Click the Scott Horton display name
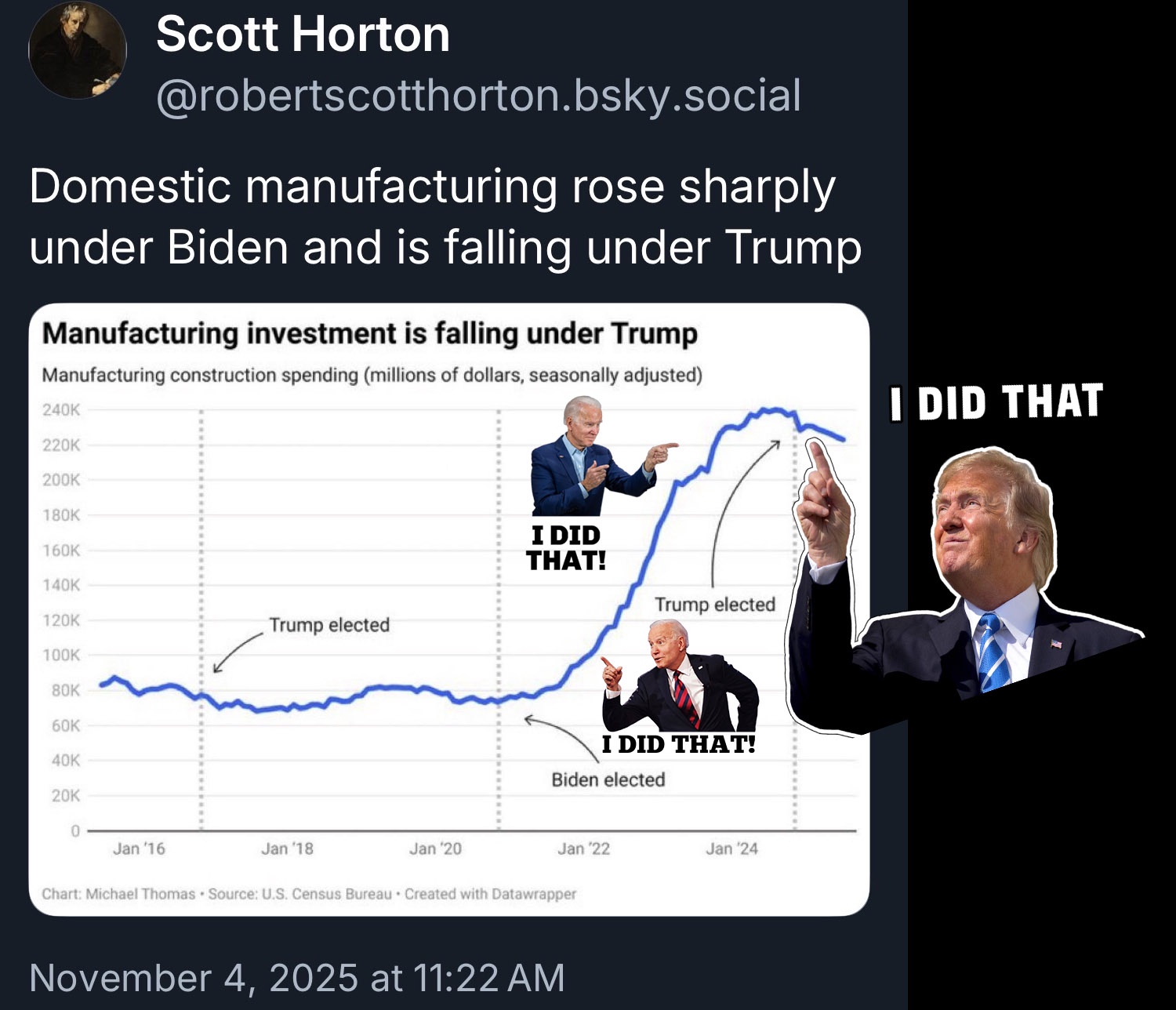 point(303,35)
